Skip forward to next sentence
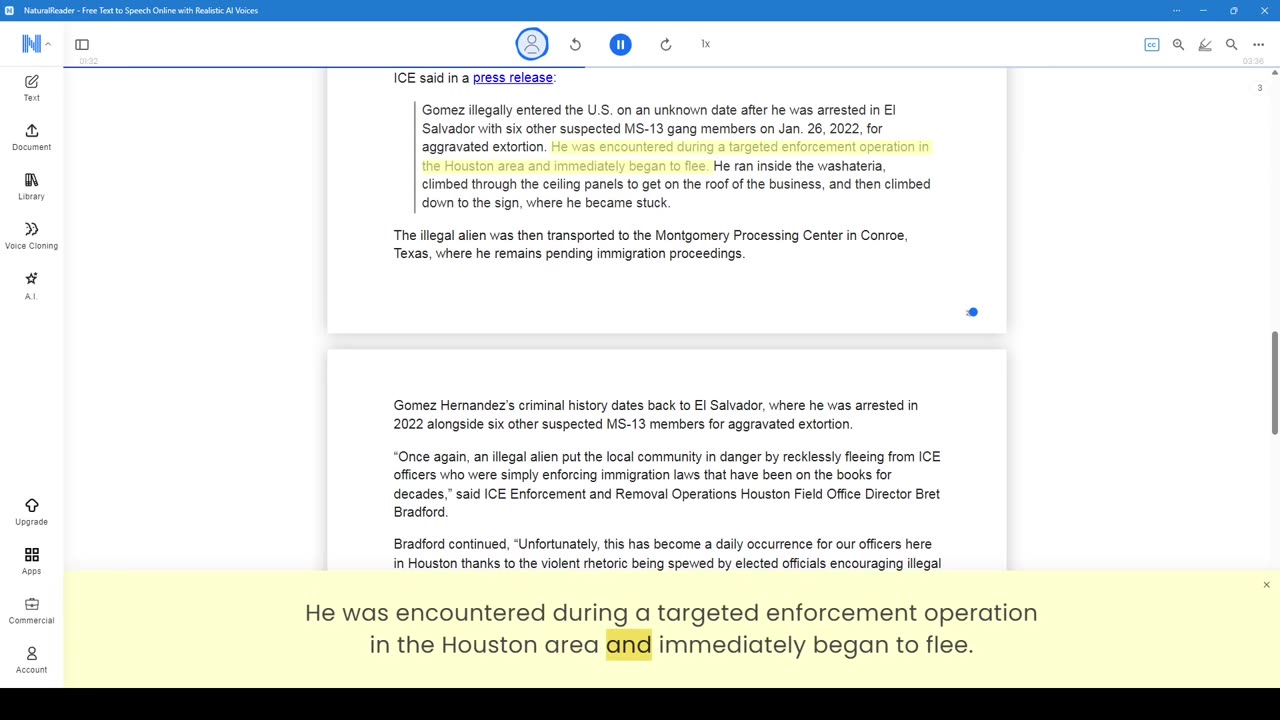 pos(666,44)
